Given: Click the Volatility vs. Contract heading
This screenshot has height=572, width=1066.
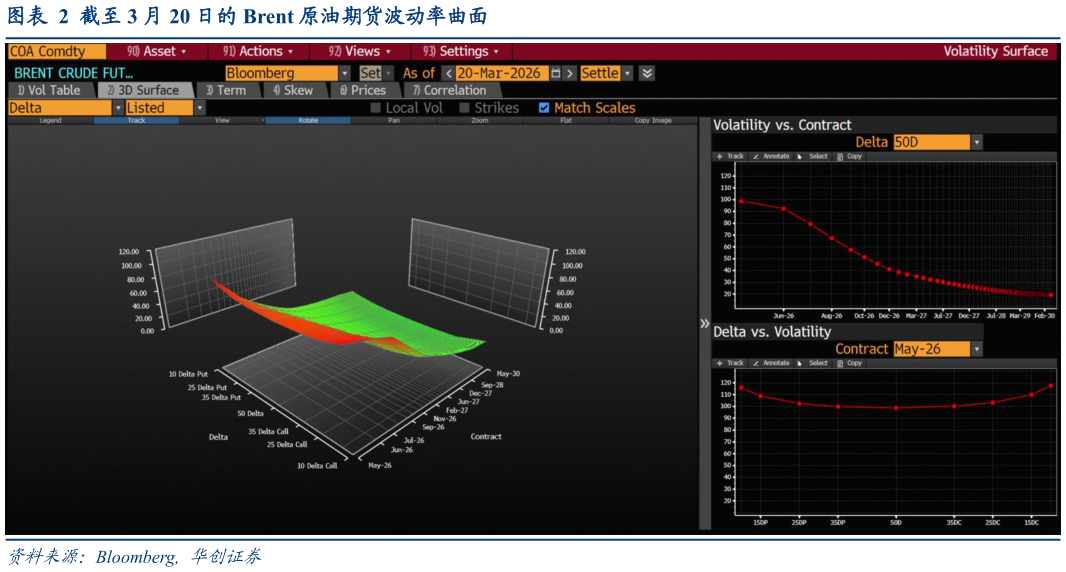Looking at the screenshot, I should click(782, 125).
